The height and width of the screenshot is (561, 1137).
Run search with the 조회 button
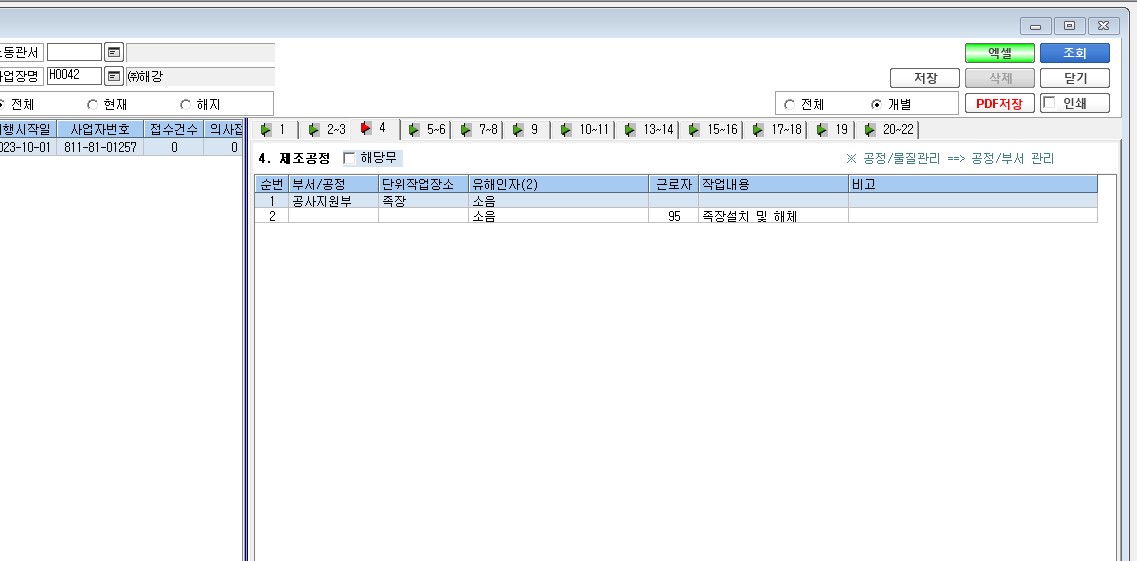point(1075,53)
